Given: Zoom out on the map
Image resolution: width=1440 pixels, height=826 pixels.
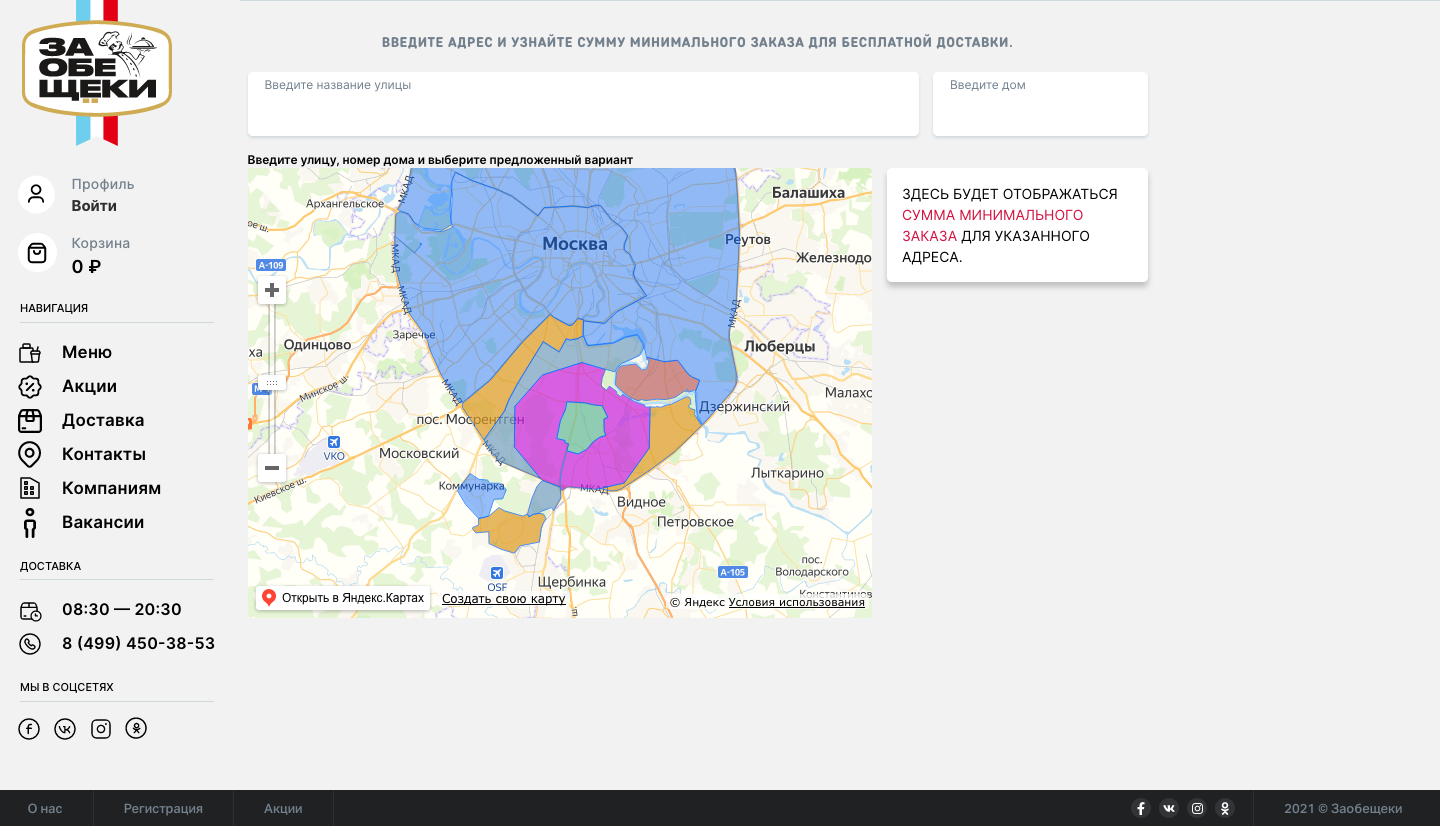Looking at the screenshot, I should coord(271,468).
